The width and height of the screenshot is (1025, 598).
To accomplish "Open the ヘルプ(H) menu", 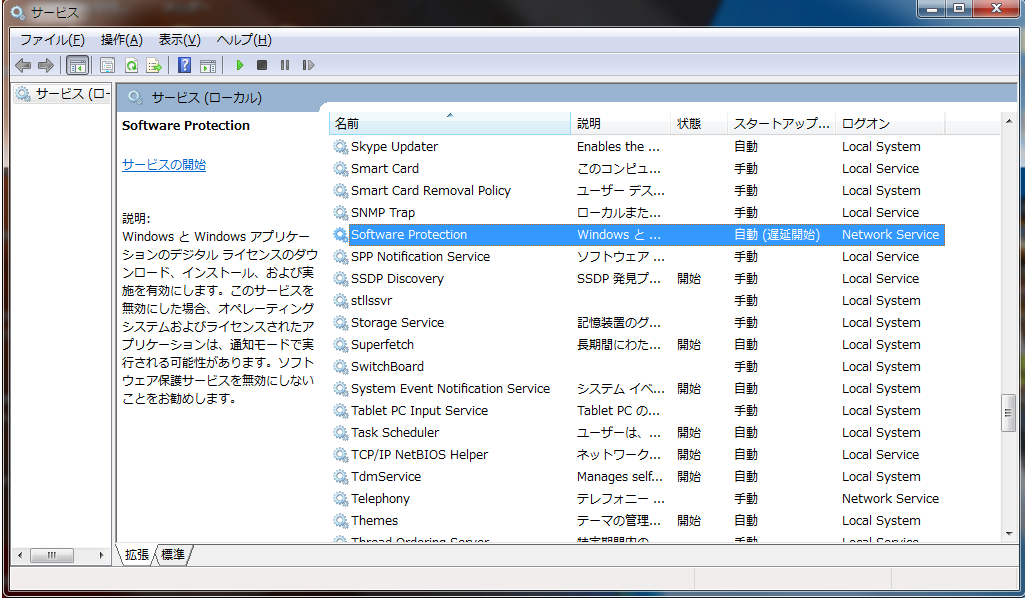I will point(244,40).
